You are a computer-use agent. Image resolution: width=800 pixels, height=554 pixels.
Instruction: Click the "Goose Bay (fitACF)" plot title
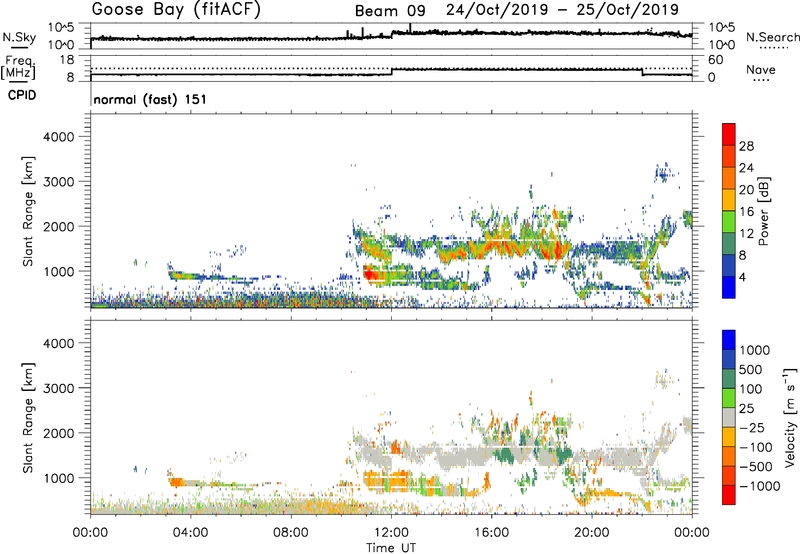coord(176,10)
